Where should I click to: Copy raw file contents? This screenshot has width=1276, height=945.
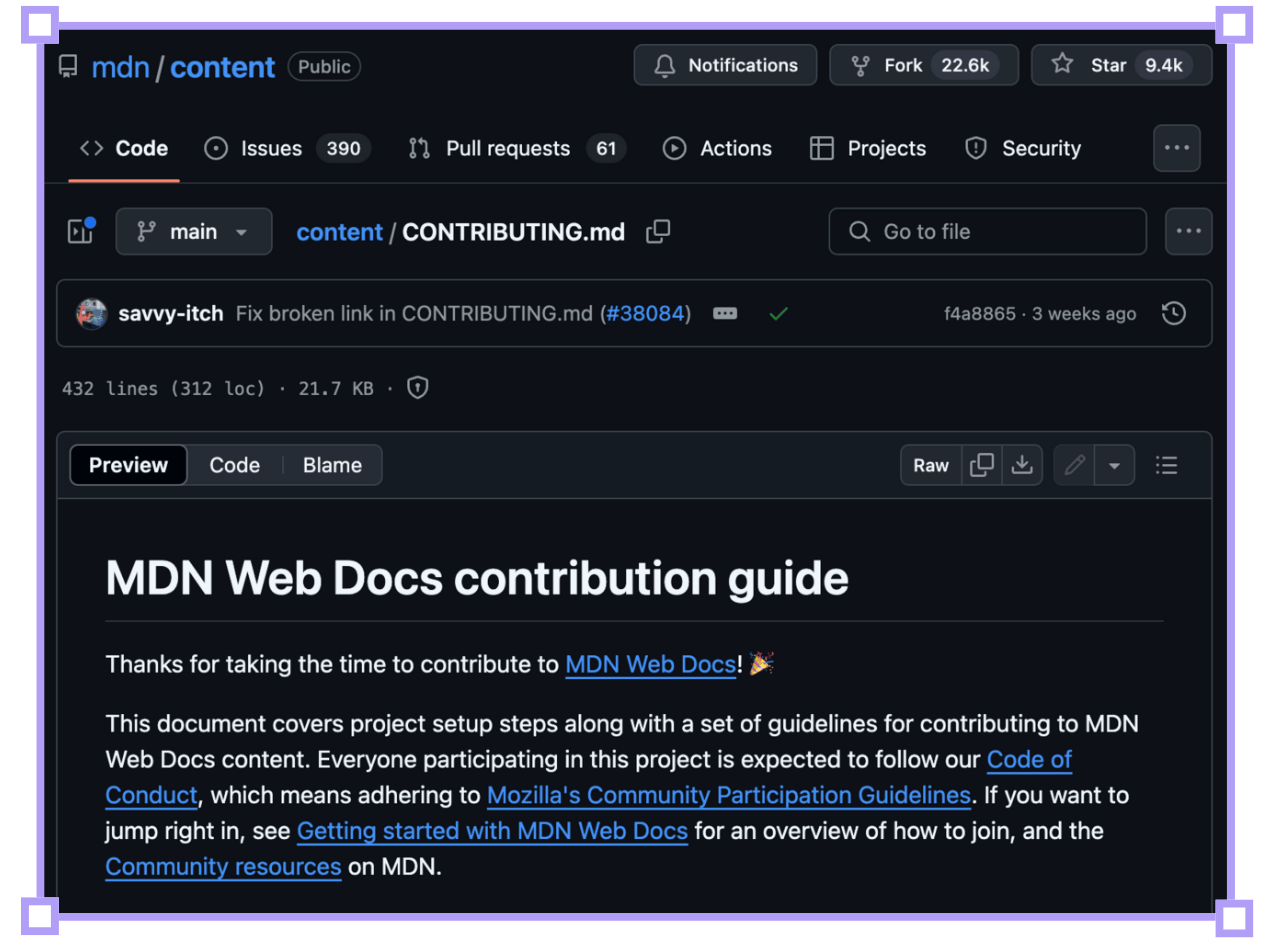tap(983, 465)
